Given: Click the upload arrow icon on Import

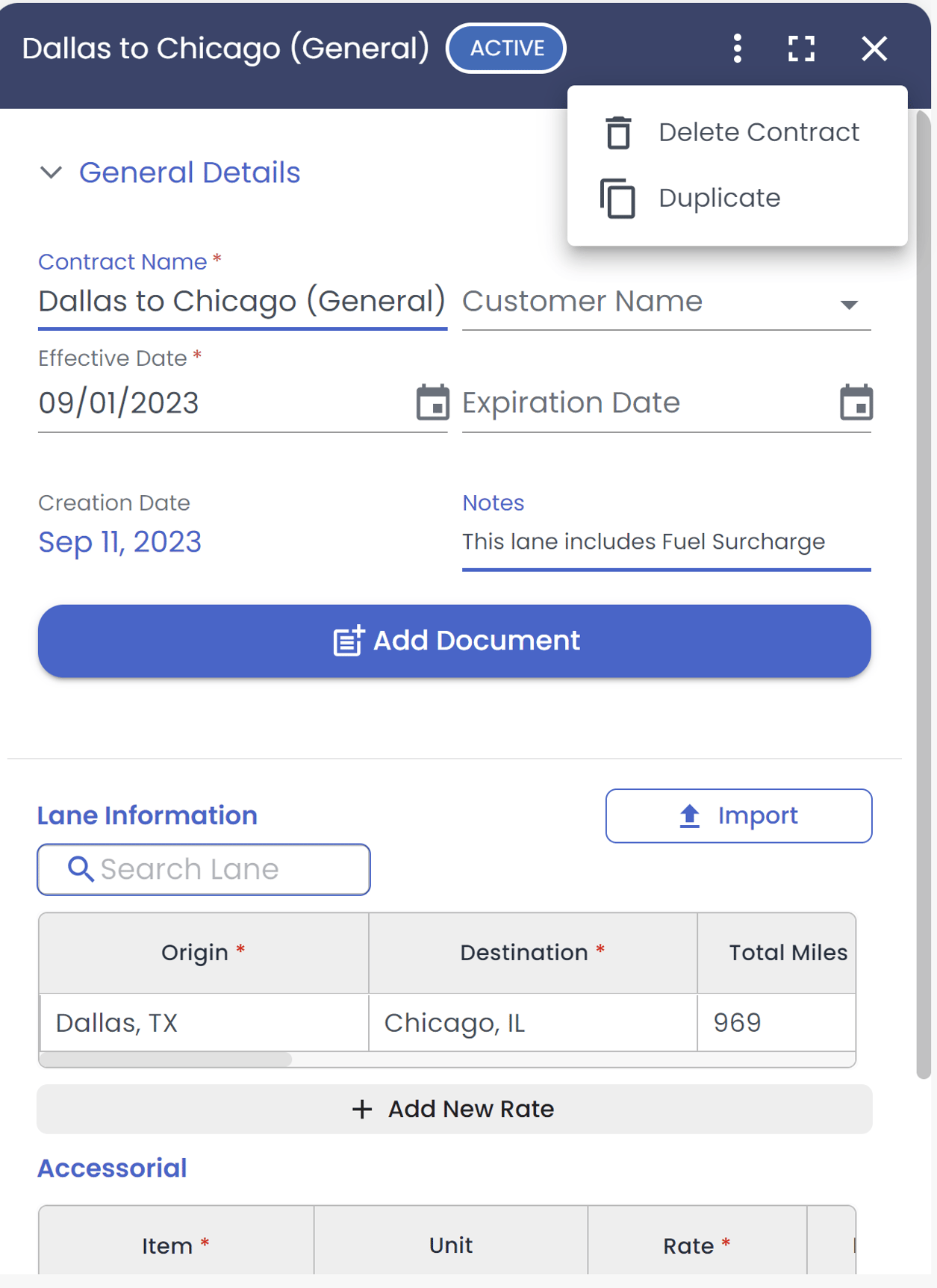Looking at the screenshot, I should pyautogui.click(x=689, y=816).
